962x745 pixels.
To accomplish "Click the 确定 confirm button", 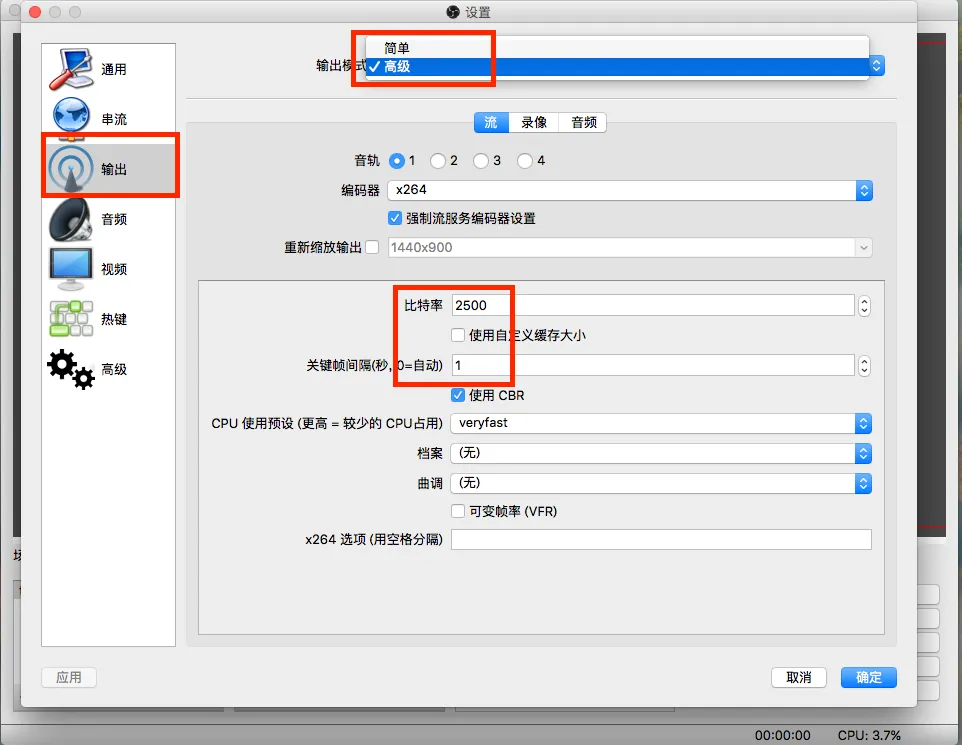I will point(868,677).
